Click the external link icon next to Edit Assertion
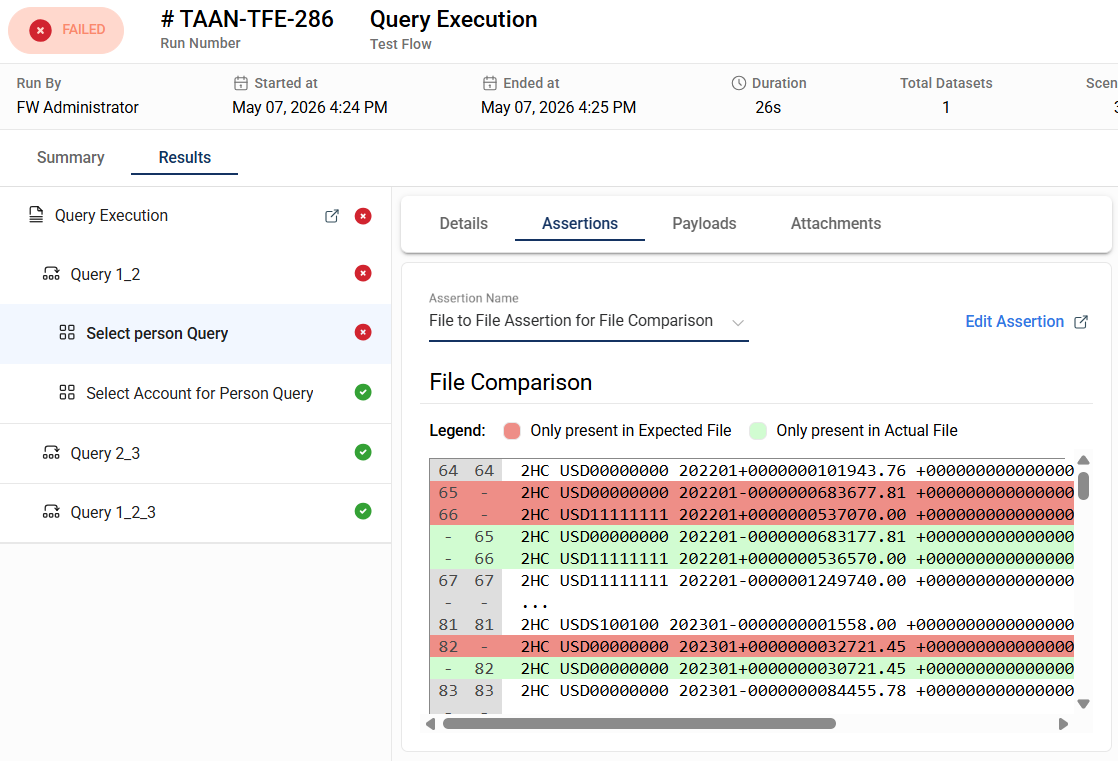This screenshot has height=761, width=1118. 1081,322
